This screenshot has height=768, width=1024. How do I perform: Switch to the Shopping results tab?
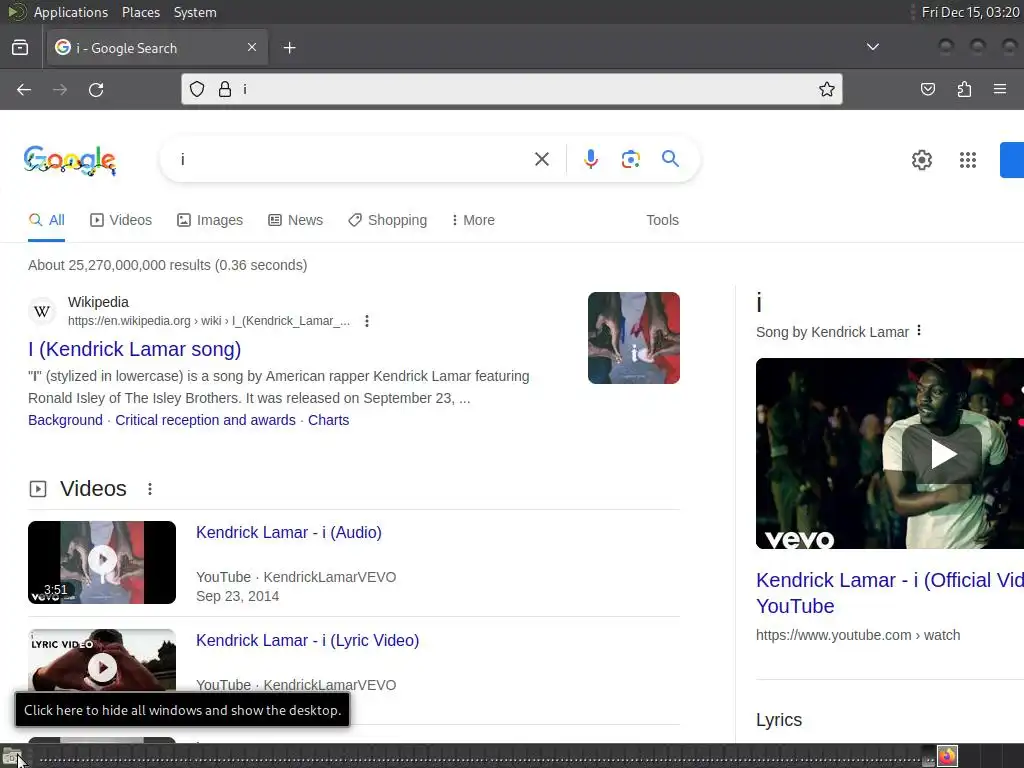pyautogui.click(x=387, y=220)
